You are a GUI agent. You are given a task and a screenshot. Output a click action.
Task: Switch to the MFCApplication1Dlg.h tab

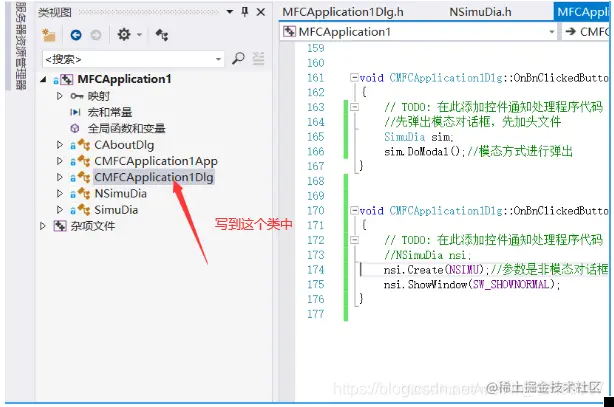point(343,12)
